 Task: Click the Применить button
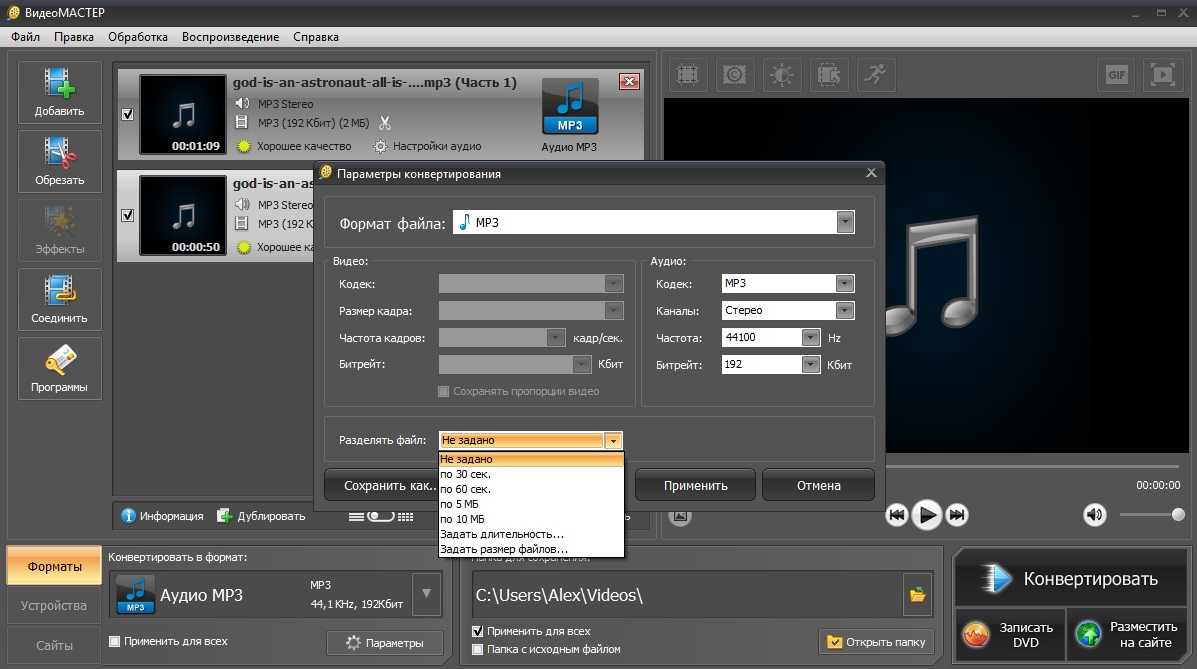click(x=695, y=486)
